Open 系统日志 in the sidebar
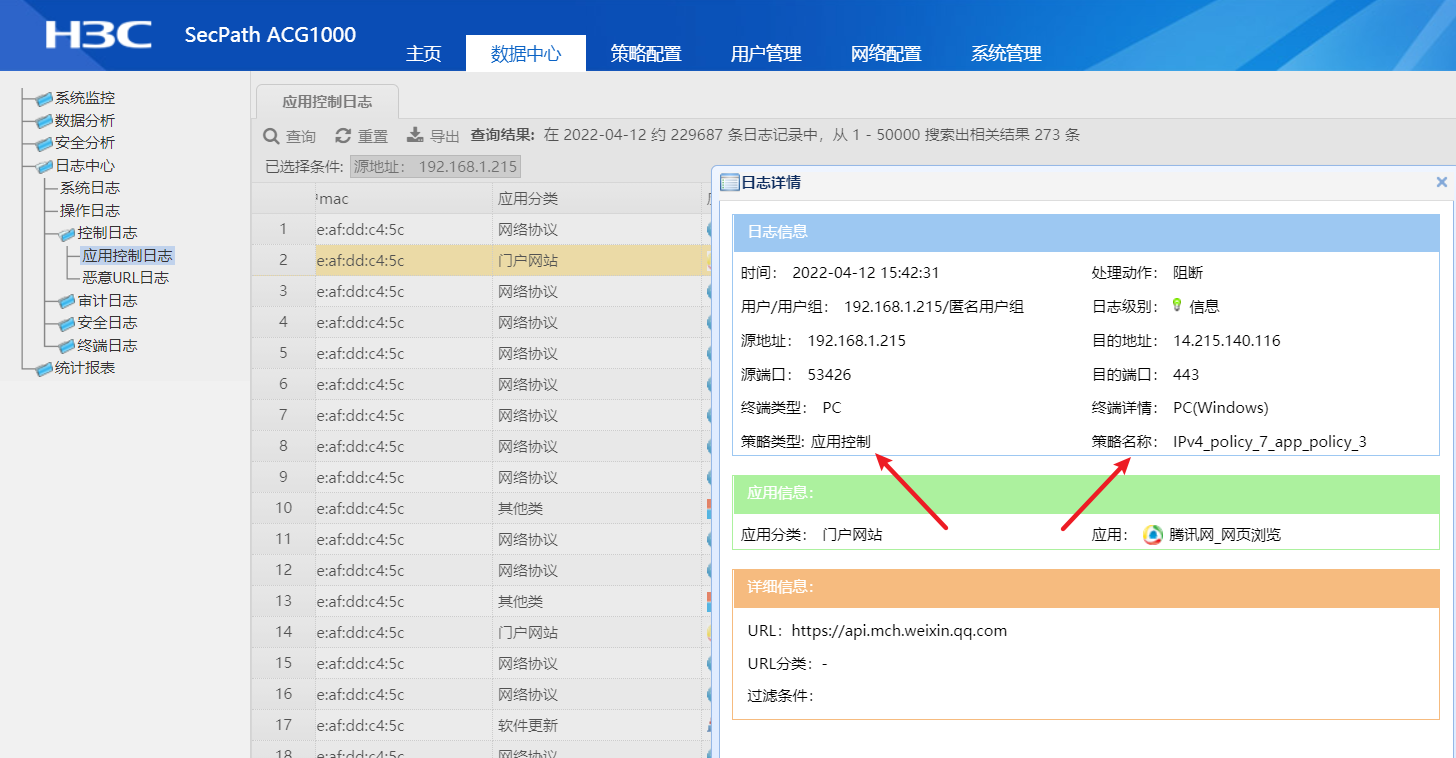This screenshot has height=758, width=1456. tap(90, 188)
